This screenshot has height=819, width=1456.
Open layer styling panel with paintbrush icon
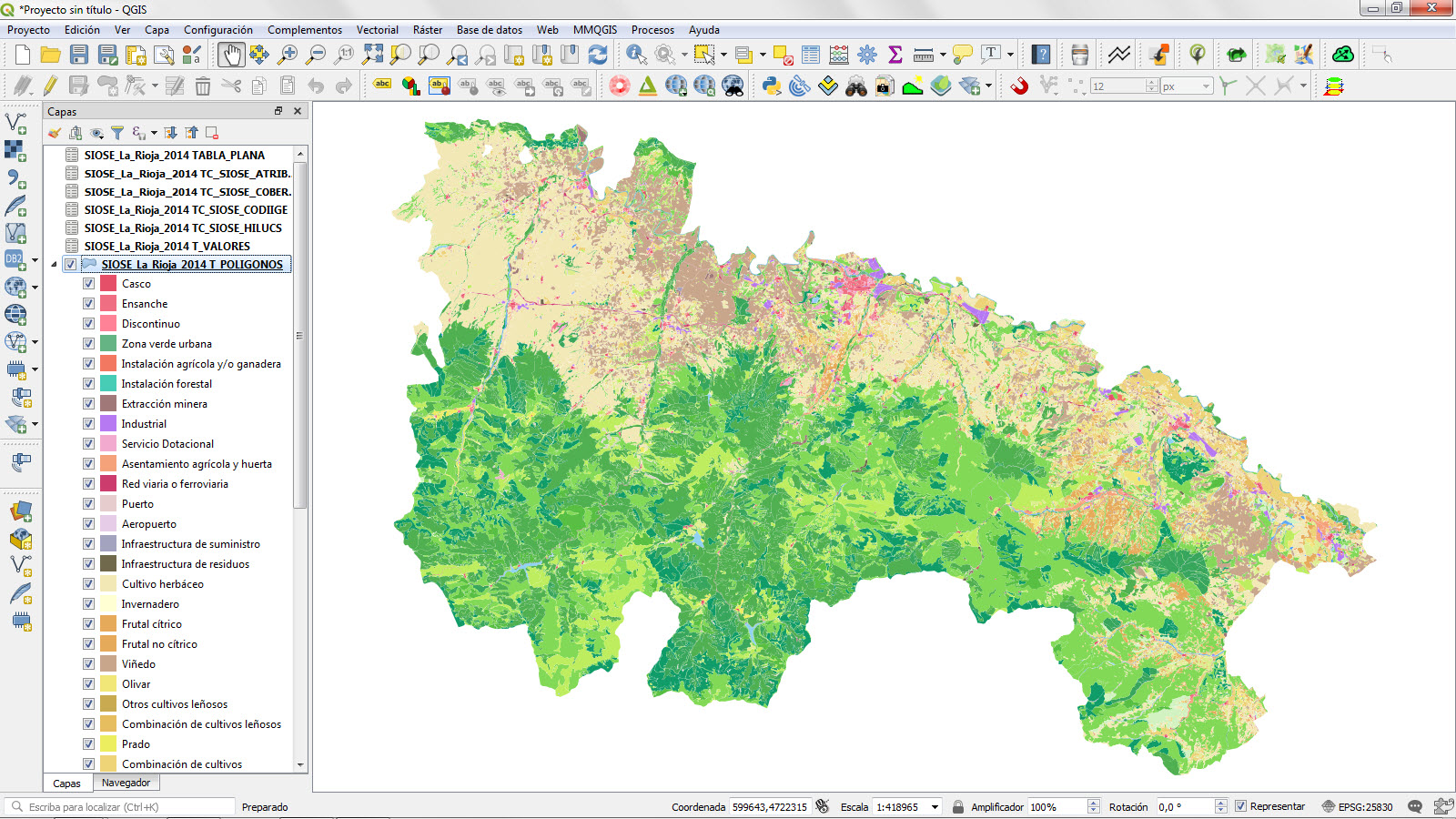[x=55, y=133]
